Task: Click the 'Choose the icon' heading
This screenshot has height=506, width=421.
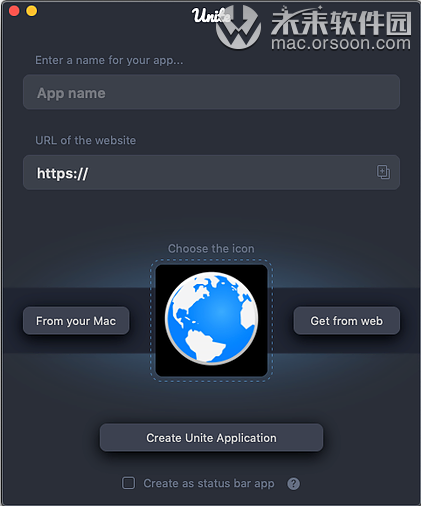Action: click(211, 248)
